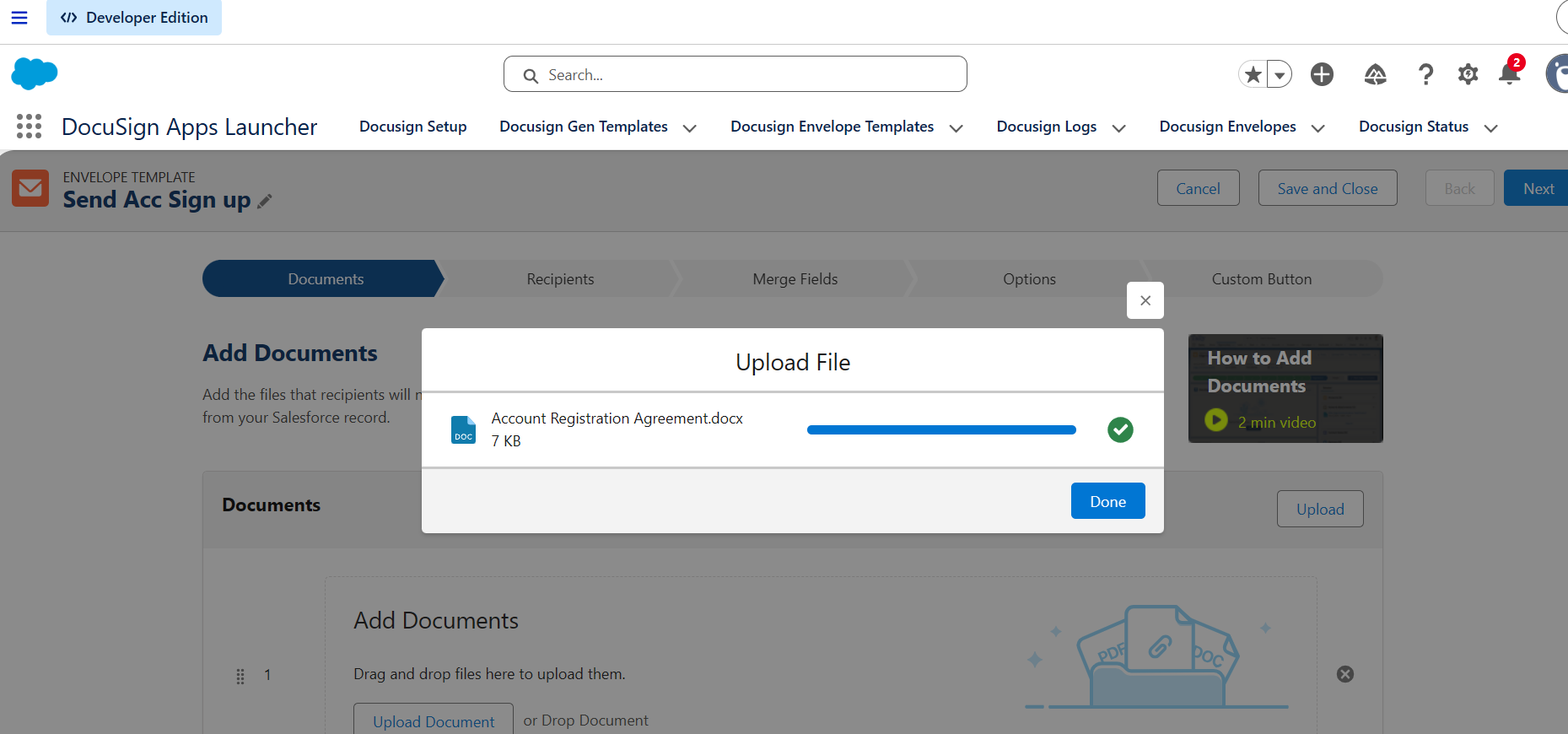Click the 'Send Acc Sign up' template name

(157, 200)
